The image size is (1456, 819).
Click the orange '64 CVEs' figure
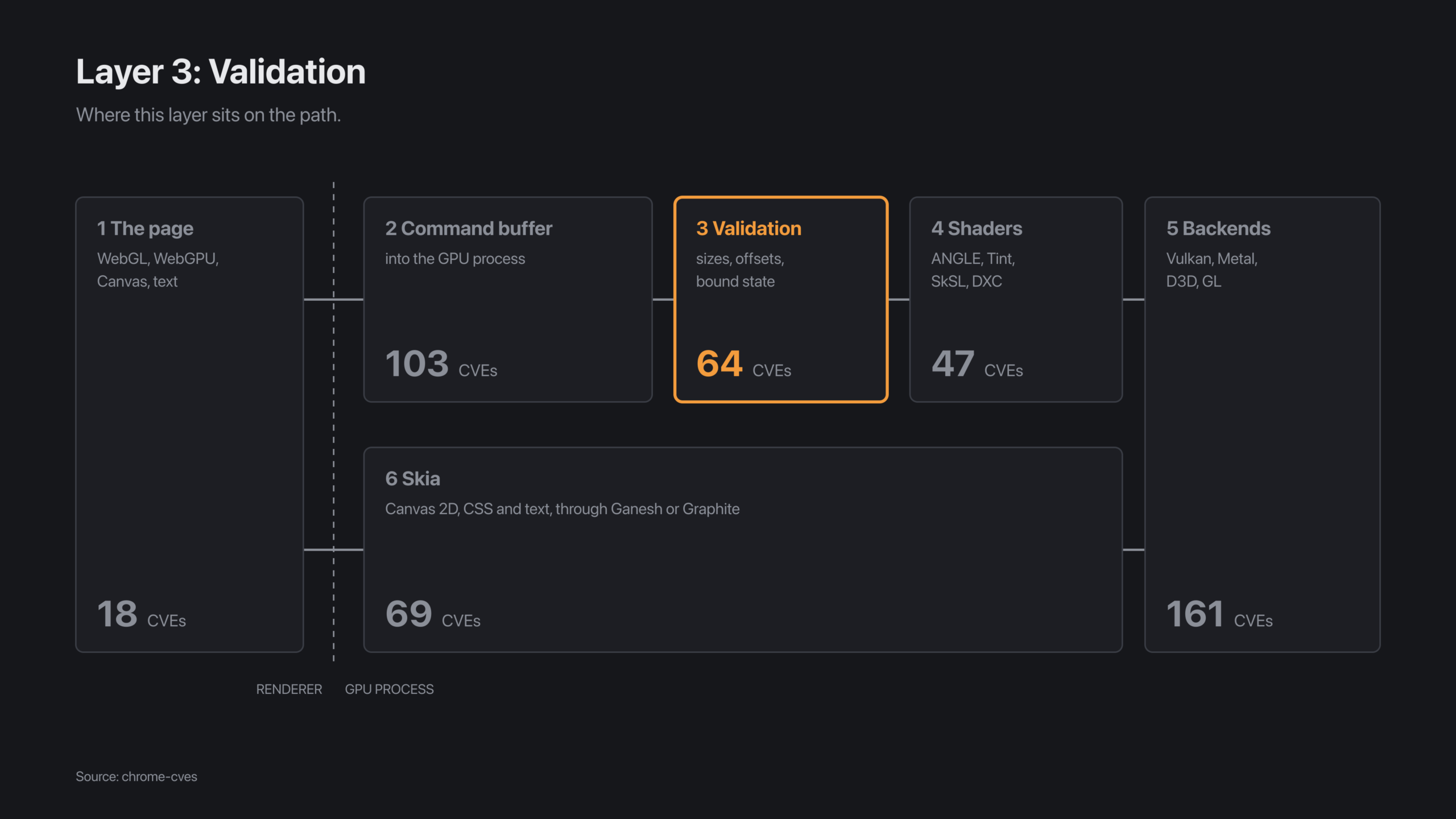pos(744,363)
